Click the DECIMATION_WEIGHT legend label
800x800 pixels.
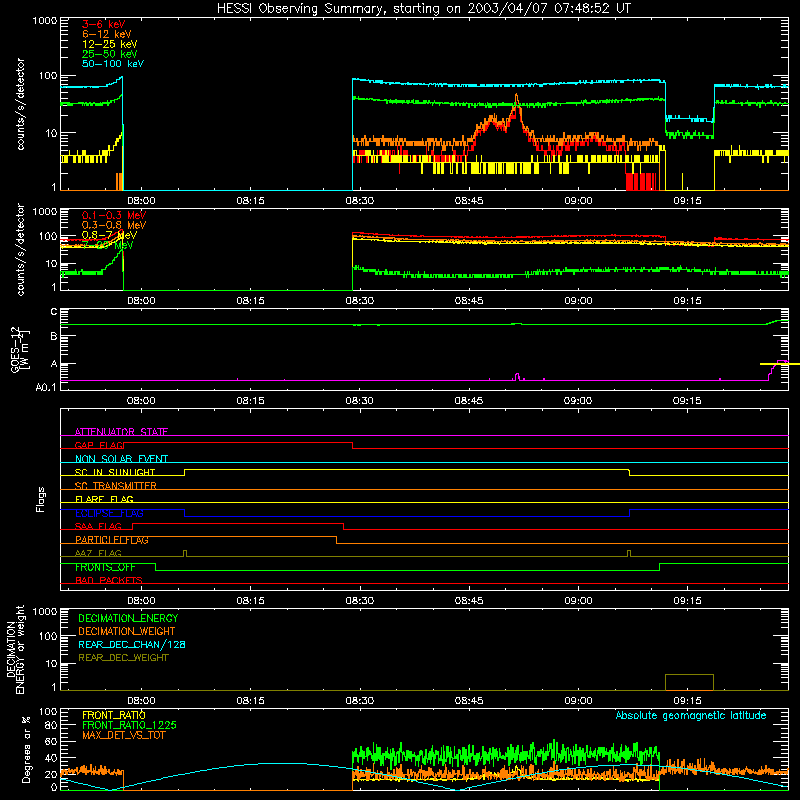tap(127, 631)
